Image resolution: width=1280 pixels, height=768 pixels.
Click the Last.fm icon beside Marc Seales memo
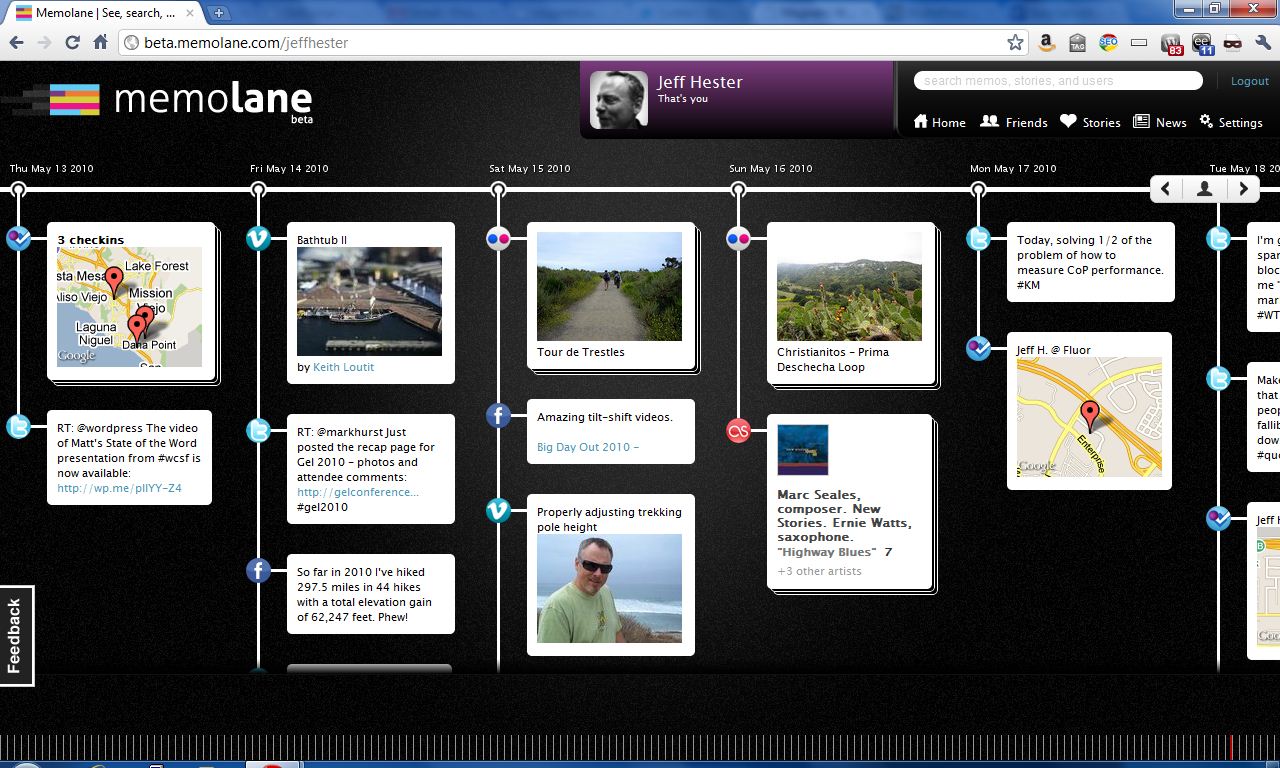(738, 431)
